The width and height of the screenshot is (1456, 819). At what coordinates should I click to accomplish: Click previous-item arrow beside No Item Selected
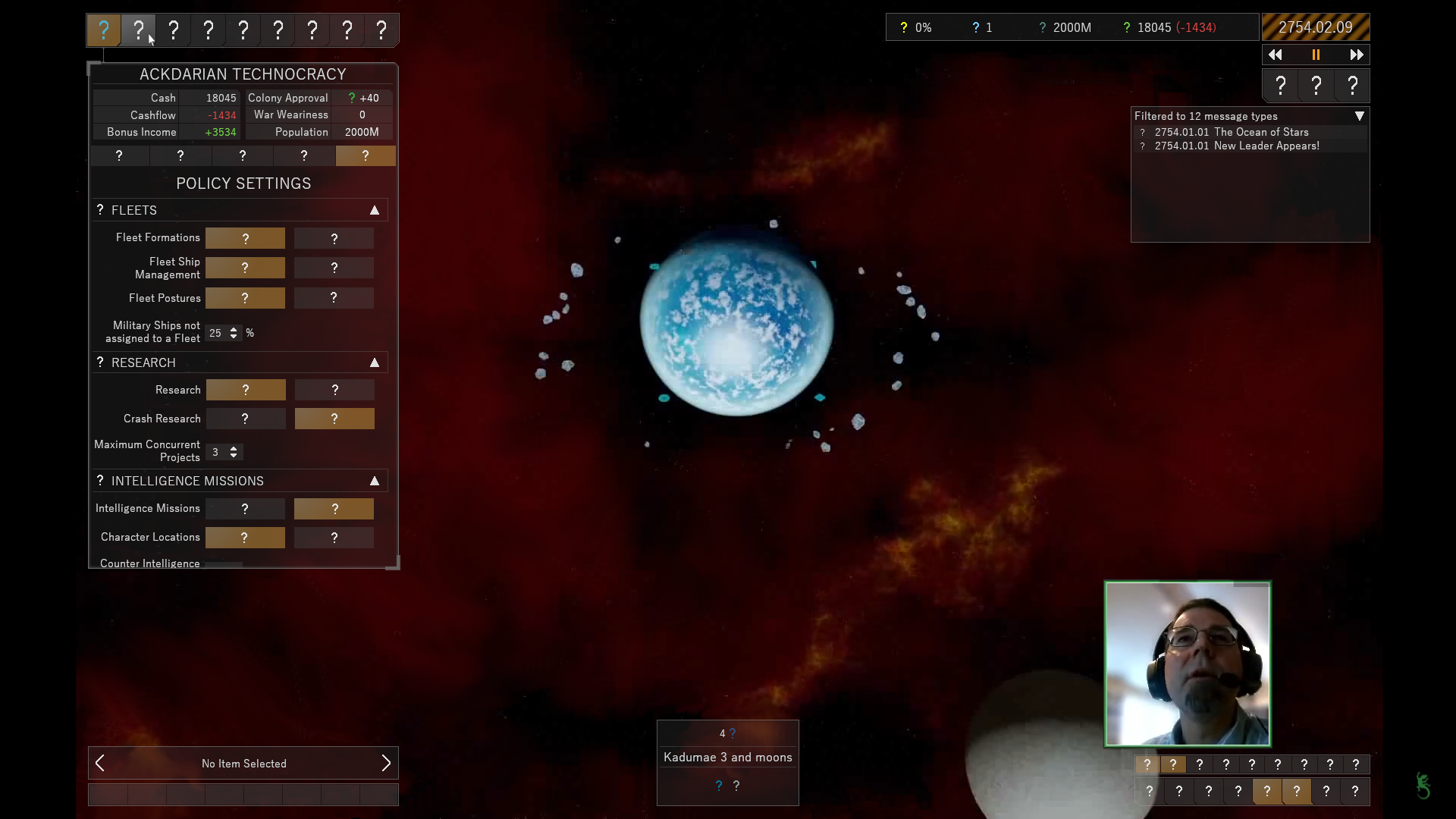pos(100,763)
